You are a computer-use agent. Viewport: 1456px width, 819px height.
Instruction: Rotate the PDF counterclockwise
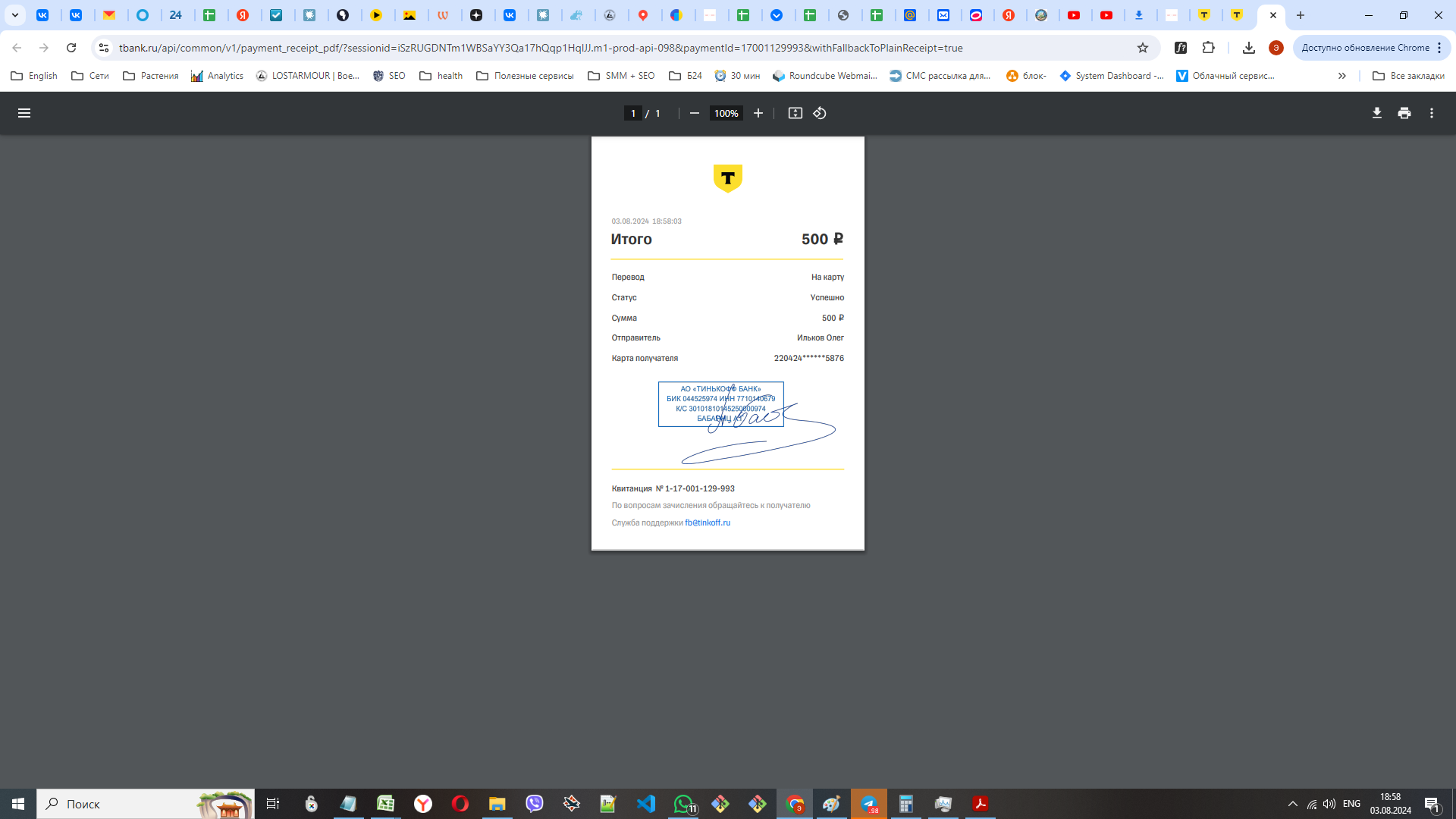click(x=820, y=113)
